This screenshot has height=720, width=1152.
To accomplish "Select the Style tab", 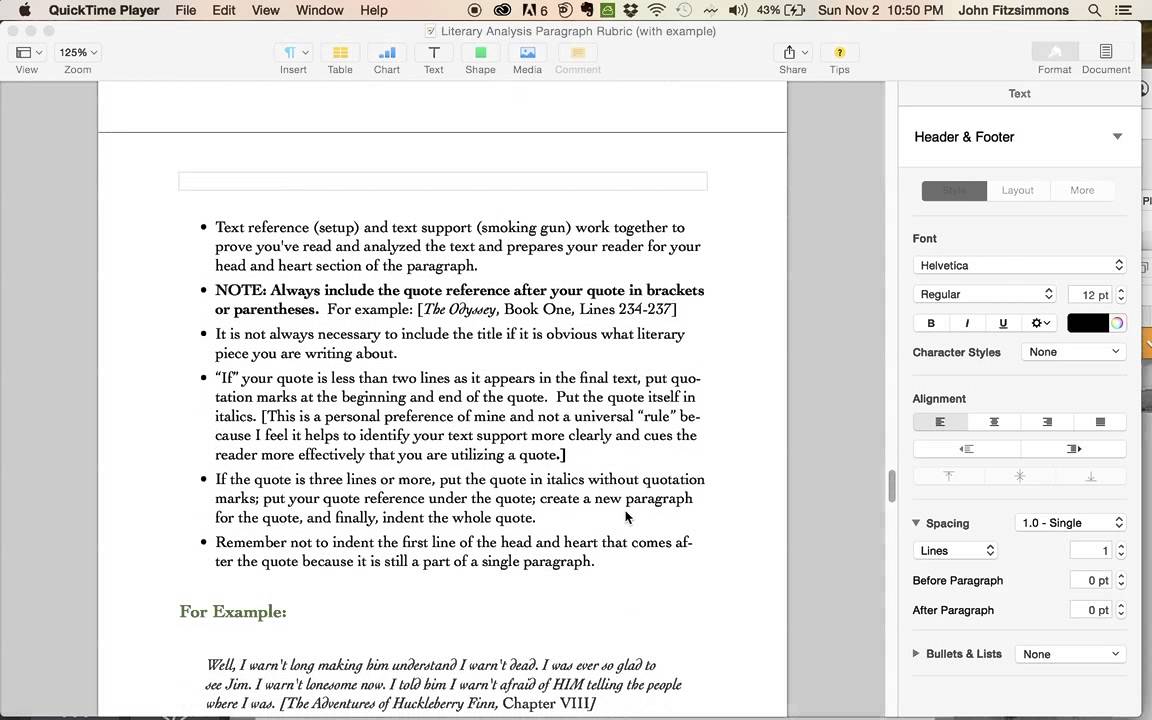I will click(954, 190).
